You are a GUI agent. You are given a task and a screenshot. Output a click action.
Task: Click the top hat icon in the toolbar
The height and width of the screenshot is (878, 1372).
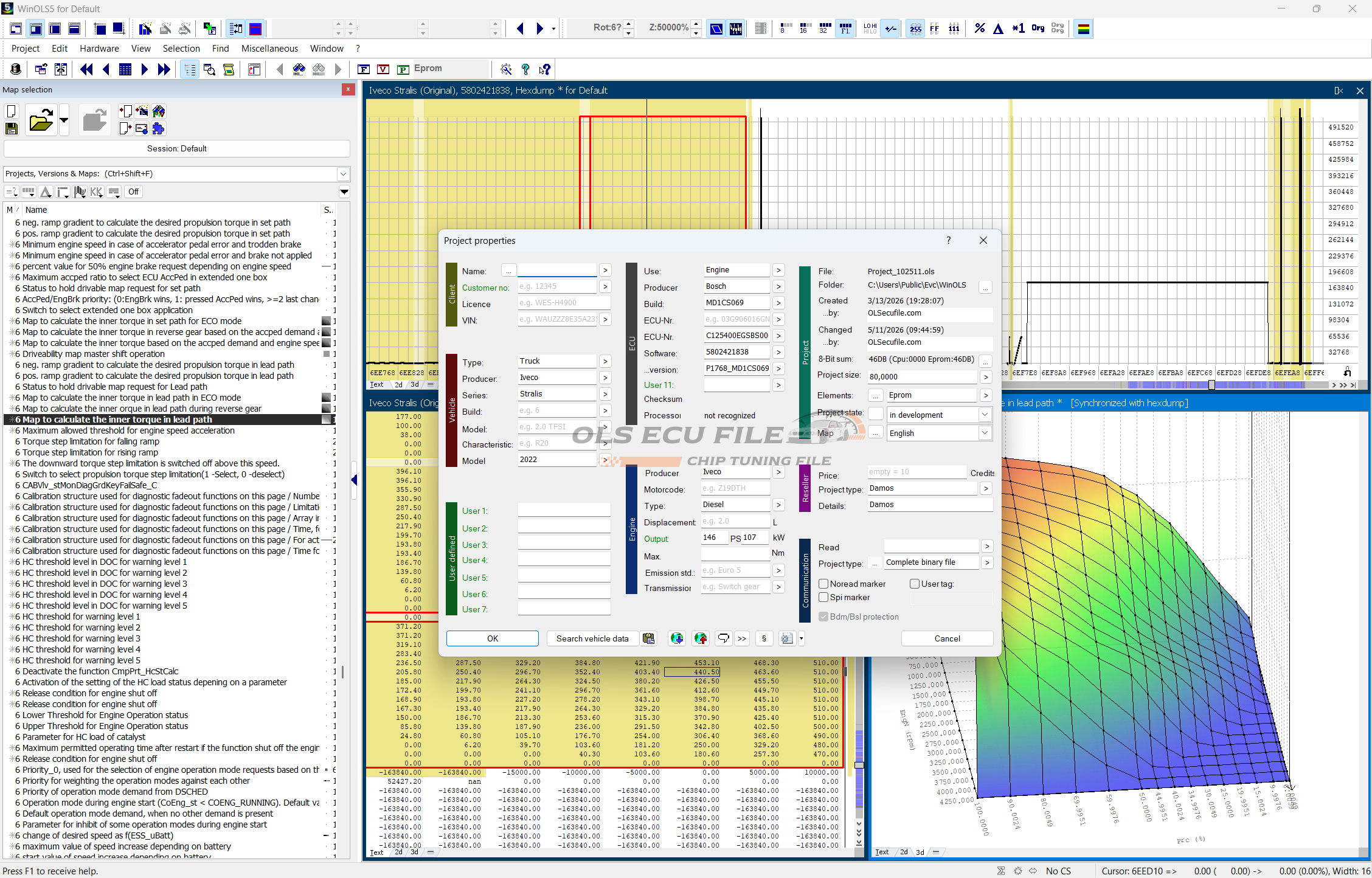[x=16, y=69]
